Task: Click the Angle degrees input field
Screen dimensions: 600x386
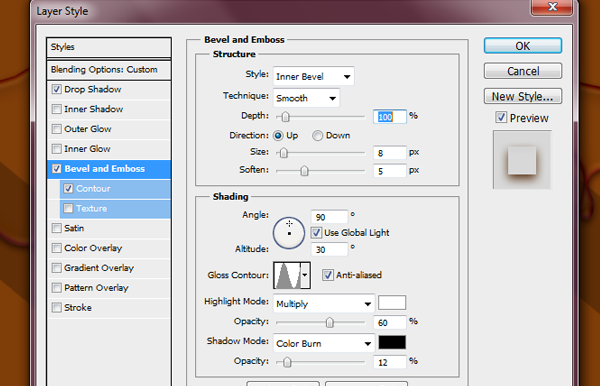Action: (329, 217)
